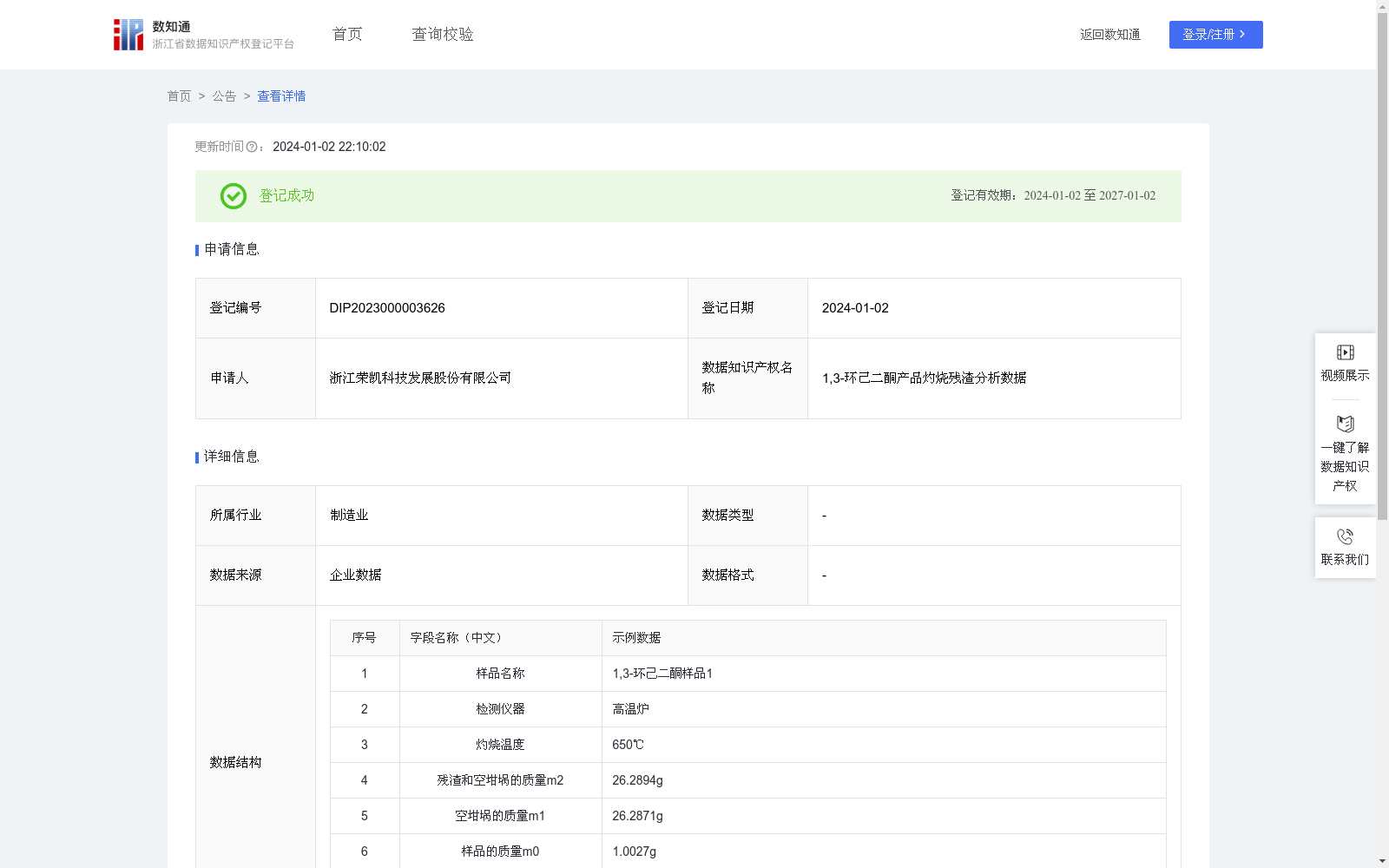Click sample value 高温炉
Viewport: 1389px width, 868px height.
tap(630, 709)
